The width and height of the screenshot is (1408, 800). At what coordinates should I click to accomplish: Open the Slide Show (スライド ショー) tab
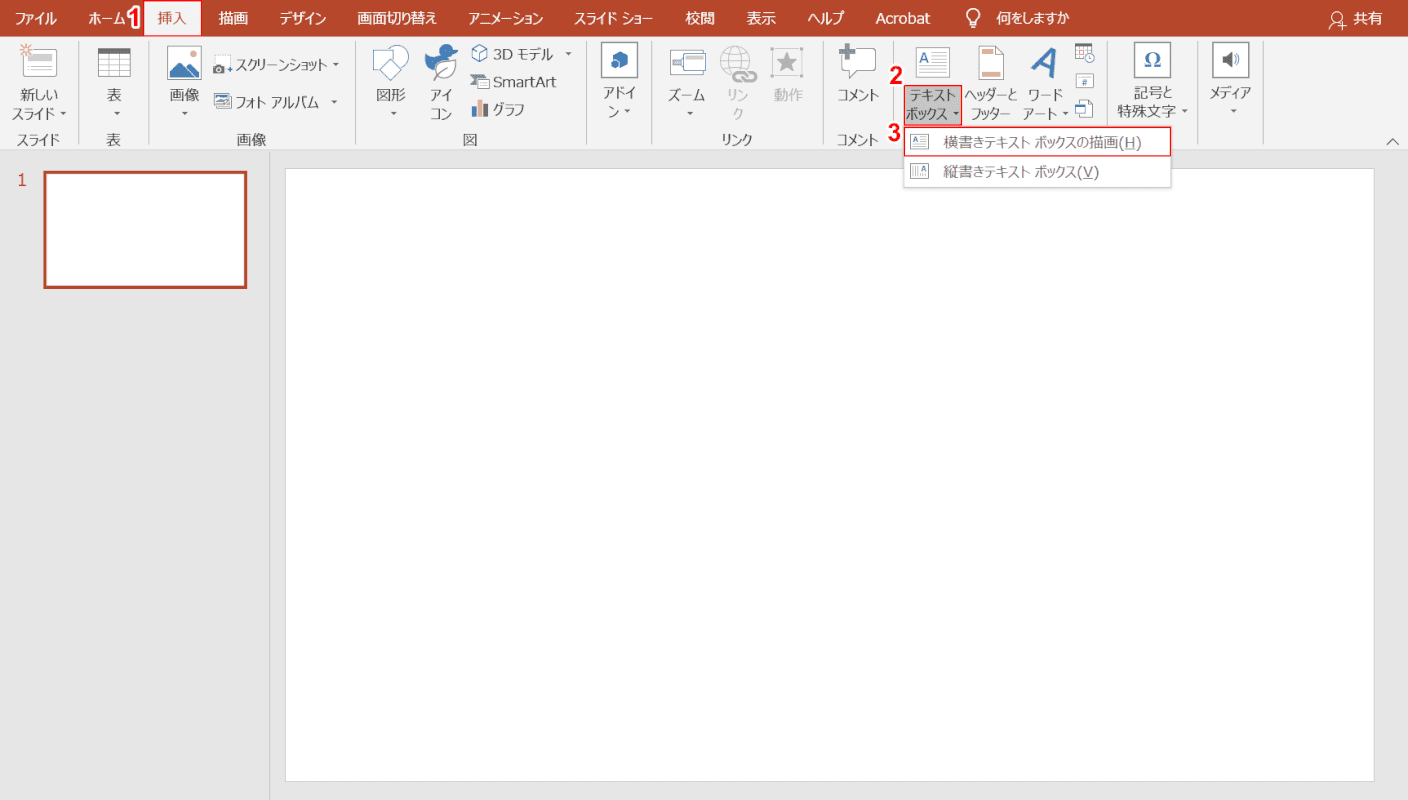[614, 18]
